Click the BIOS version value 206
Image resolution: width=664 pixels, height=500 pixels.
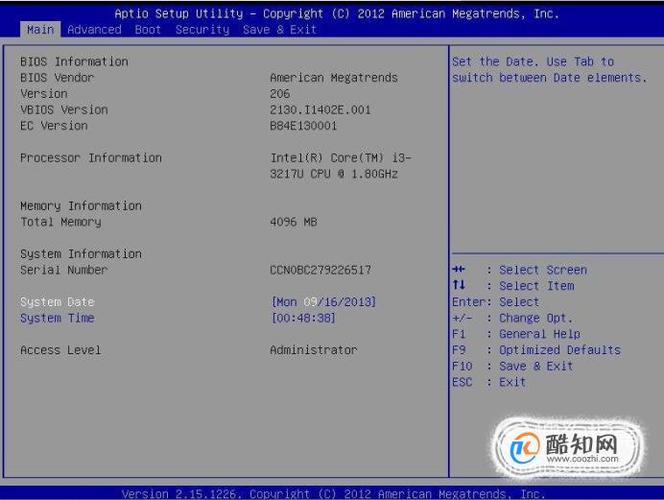tap(280, 94)
